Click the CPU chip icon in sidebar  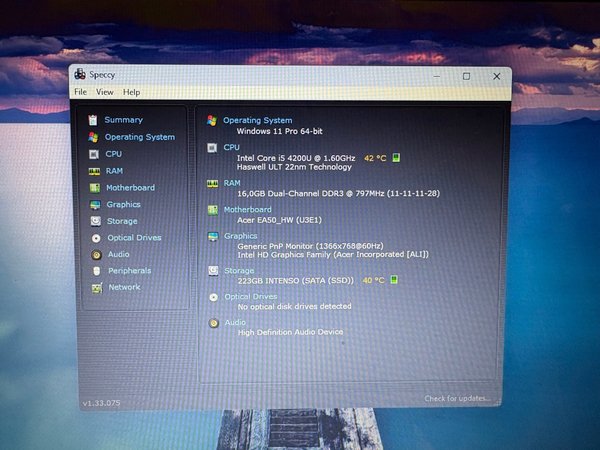[x=94, y=154]
